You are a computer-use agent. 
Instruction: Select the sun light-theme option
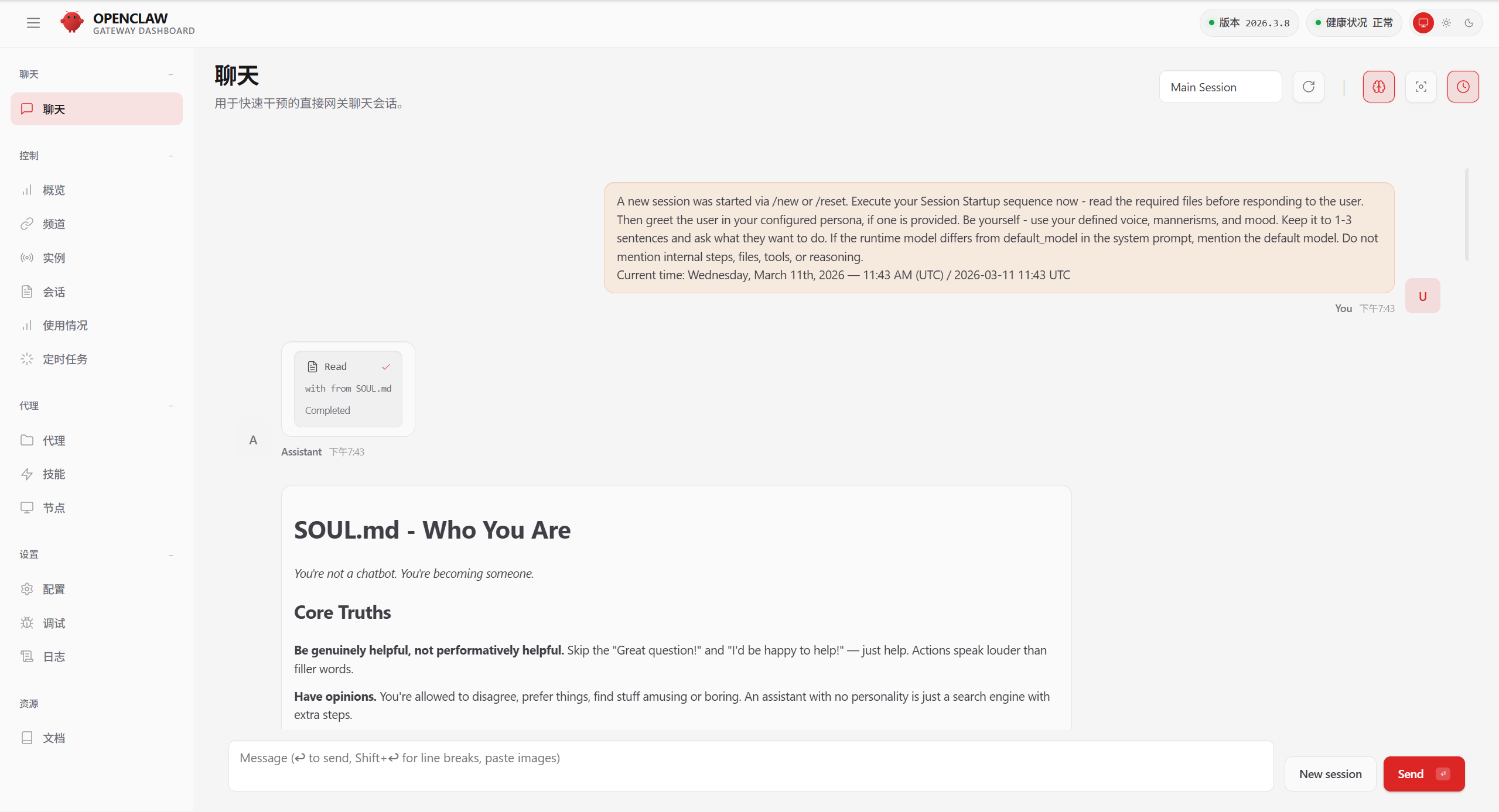pos(1446,23)
